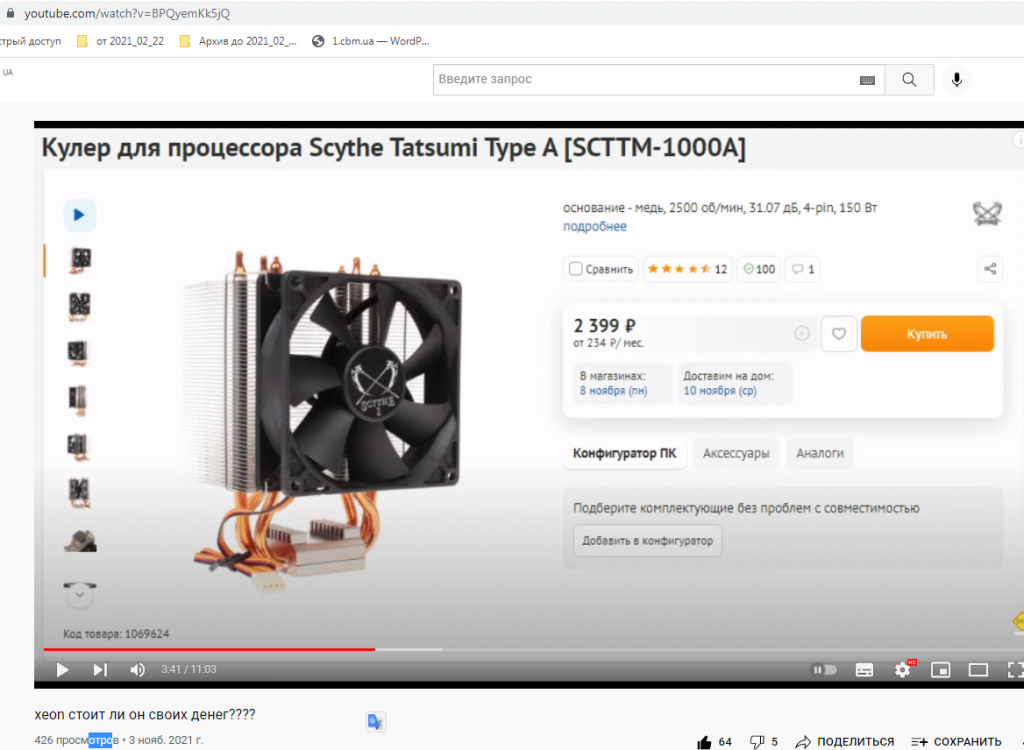Screen dimensions: 1024x750
Task: Switch to miniplayer mode
Action: 940,670
